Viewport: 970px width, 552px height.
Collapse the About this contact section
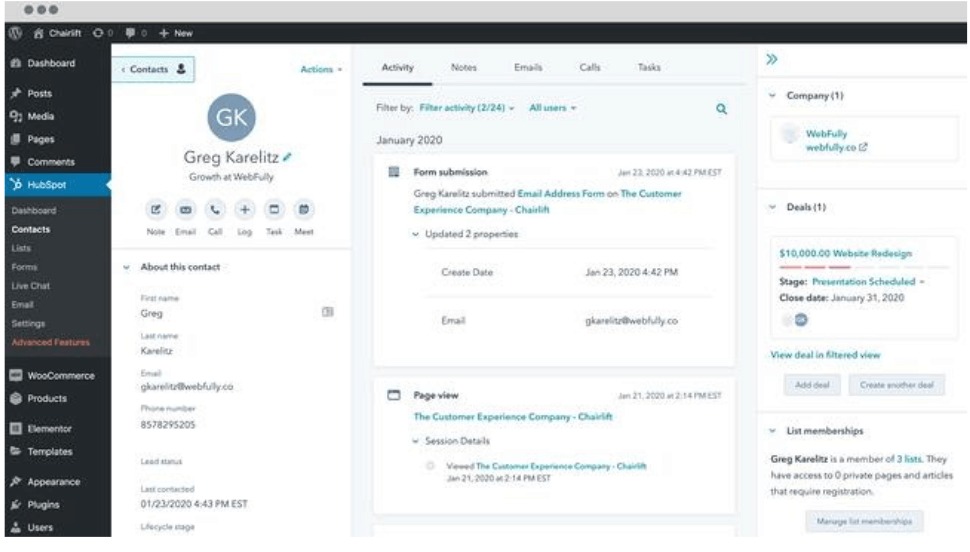[126, 267]
